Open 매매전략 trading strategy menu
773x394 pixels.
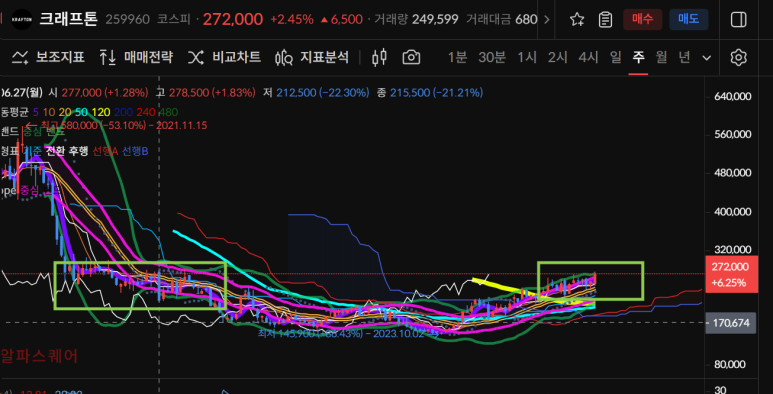tap(136, 57)
